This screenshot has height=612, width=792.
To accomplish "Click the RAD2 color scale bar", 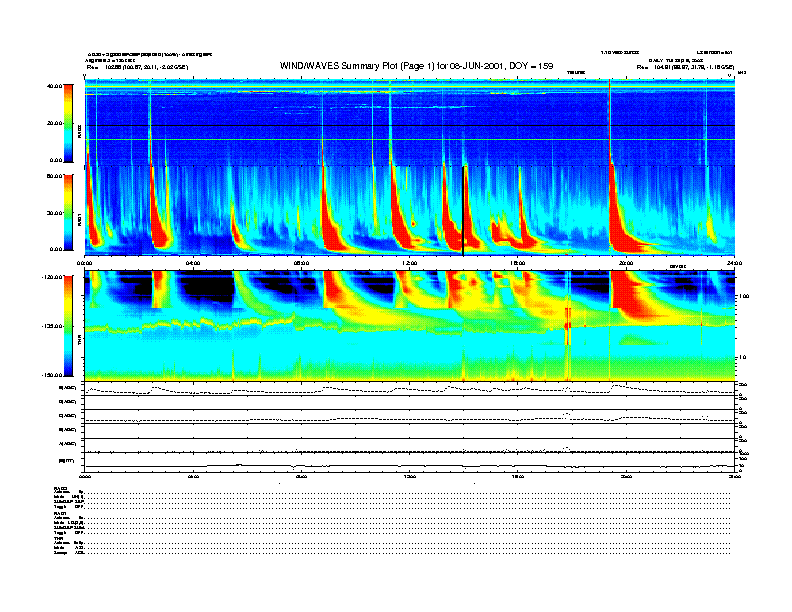I will pos(68,123).
